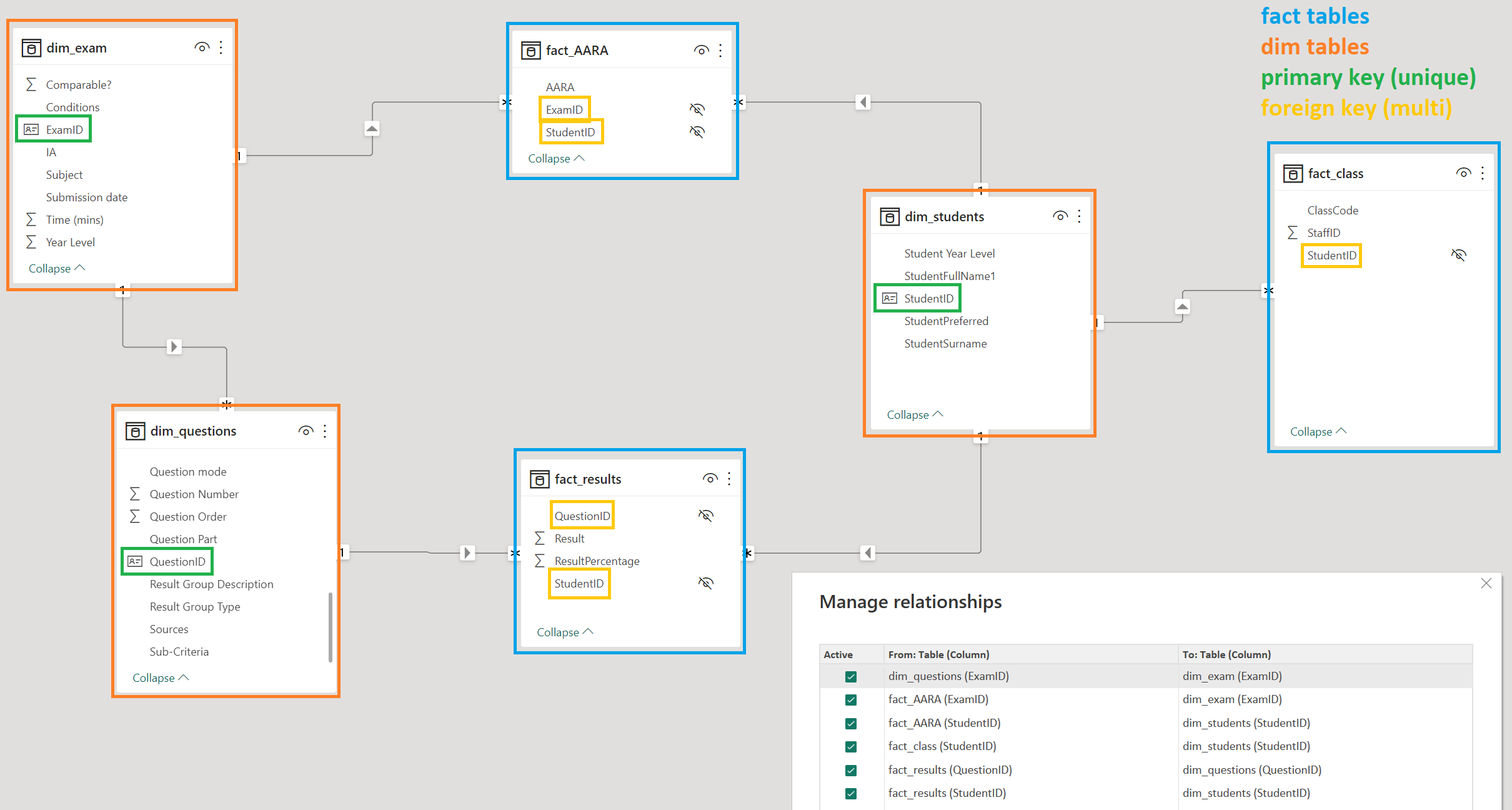Click filter arrow between fact_AARA and dim_students

click(863, 102)
